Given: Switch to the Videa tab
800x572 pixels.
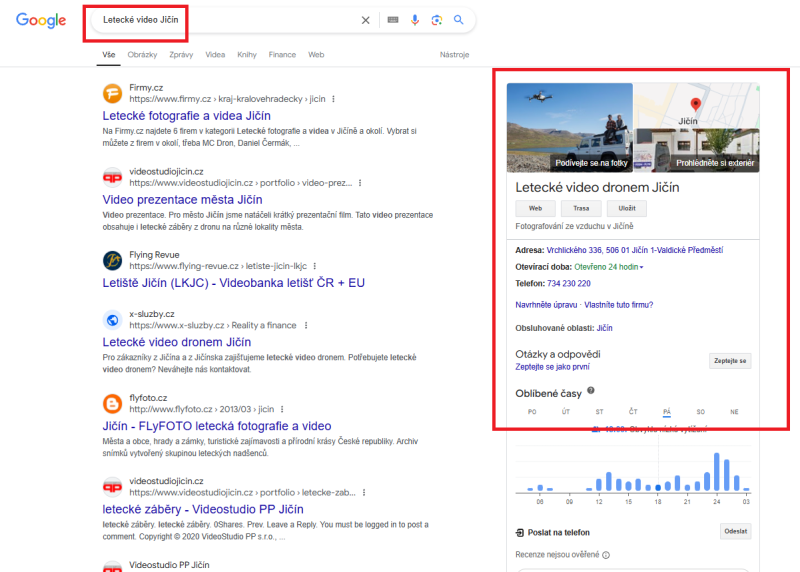Looking at the screenshot, I should (x=215, y=55).
